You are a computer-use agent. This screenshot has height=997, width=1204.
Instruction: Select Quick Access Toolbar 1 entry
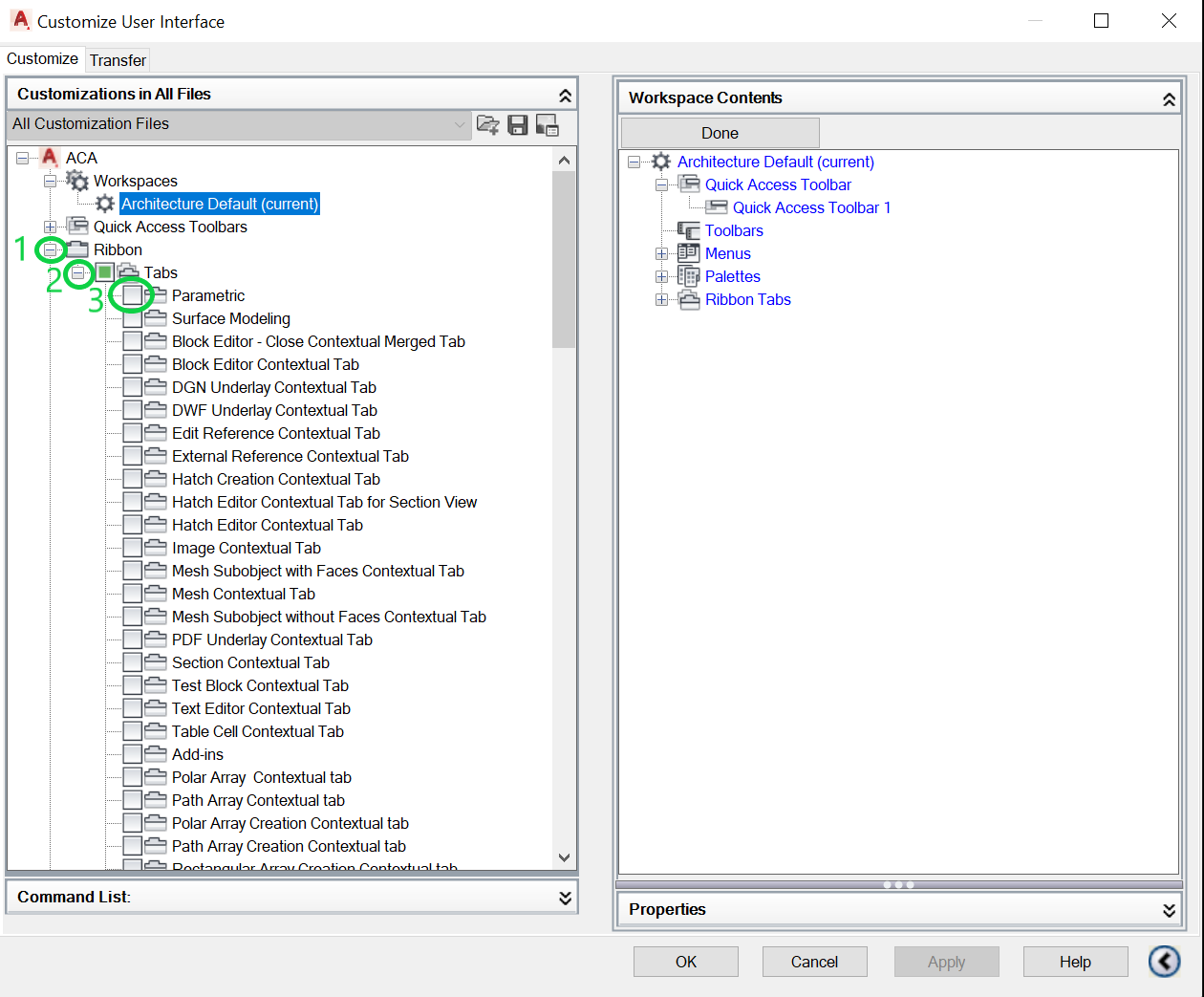[x=811, y=207]
